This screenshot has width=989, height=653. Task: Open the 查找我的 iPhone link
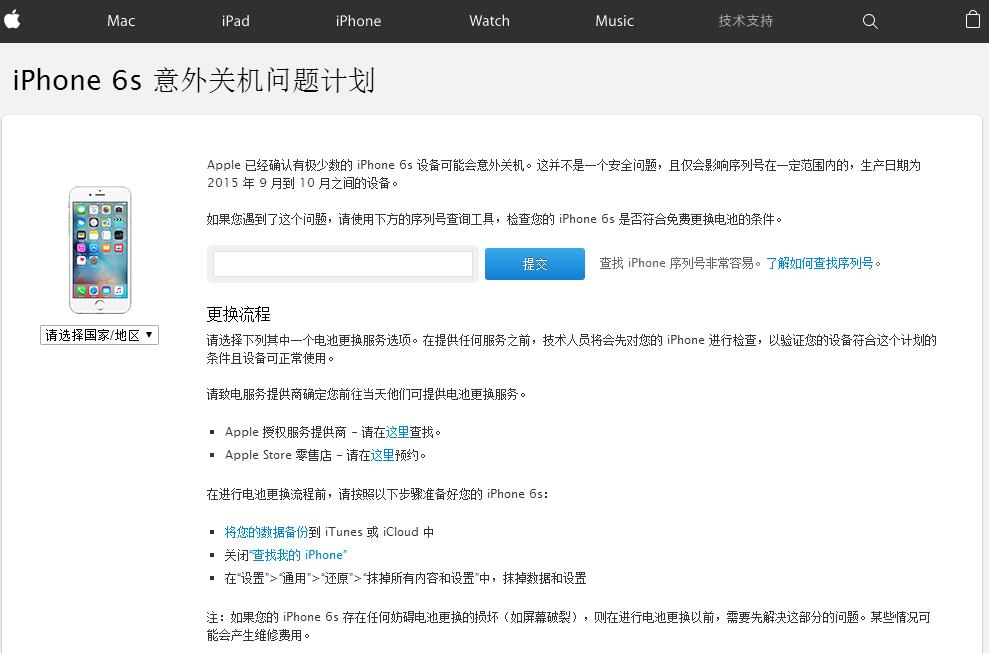pyautogui.click(x=298, y=555)
